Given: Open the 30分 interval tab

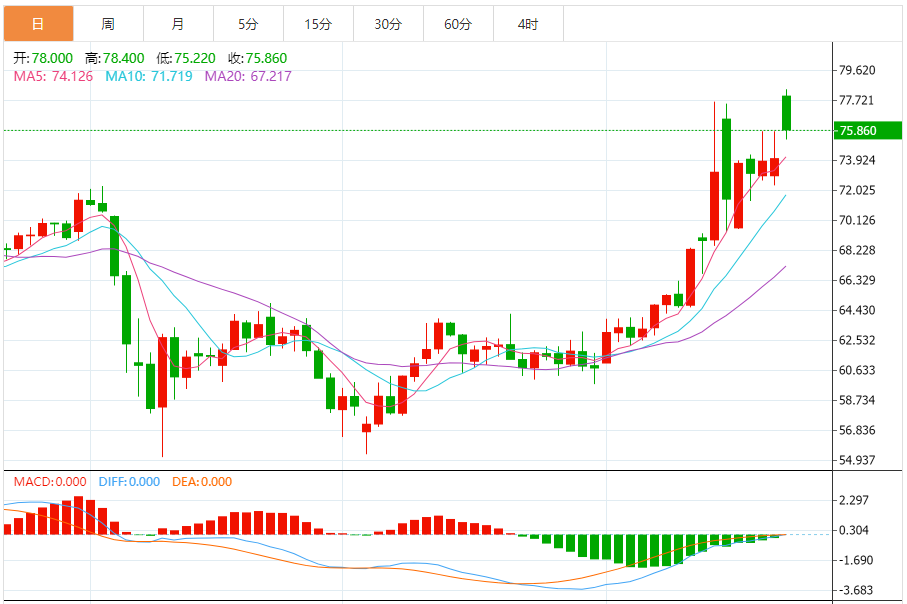Looking at the screenshot, I should point(388,24).
